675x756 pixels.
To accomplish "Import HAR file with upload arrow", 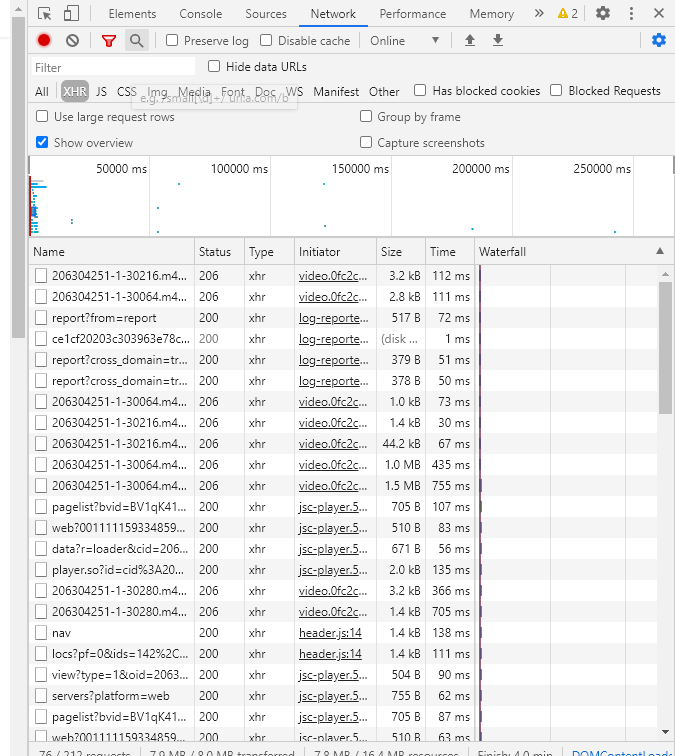I will pos(470,40).
